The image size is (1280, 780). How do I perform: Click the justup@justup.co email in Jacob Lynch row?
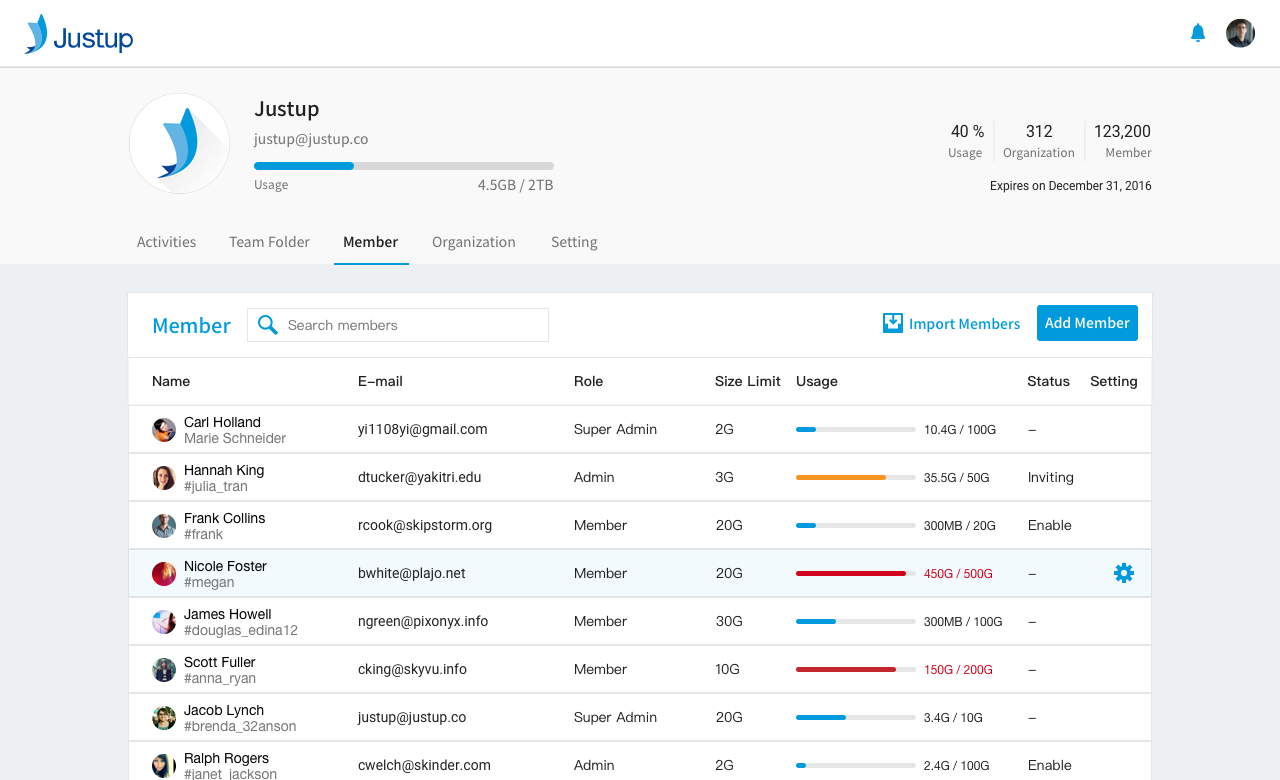(411, 717)
